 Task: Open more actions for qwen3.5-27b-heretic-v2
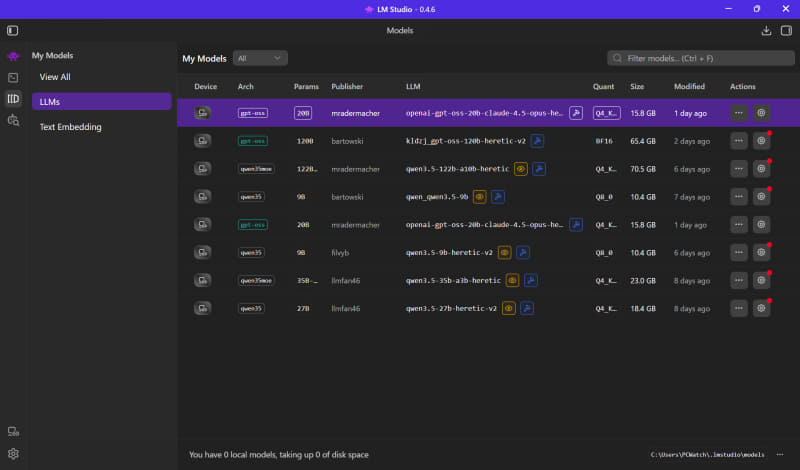(739, 308)
